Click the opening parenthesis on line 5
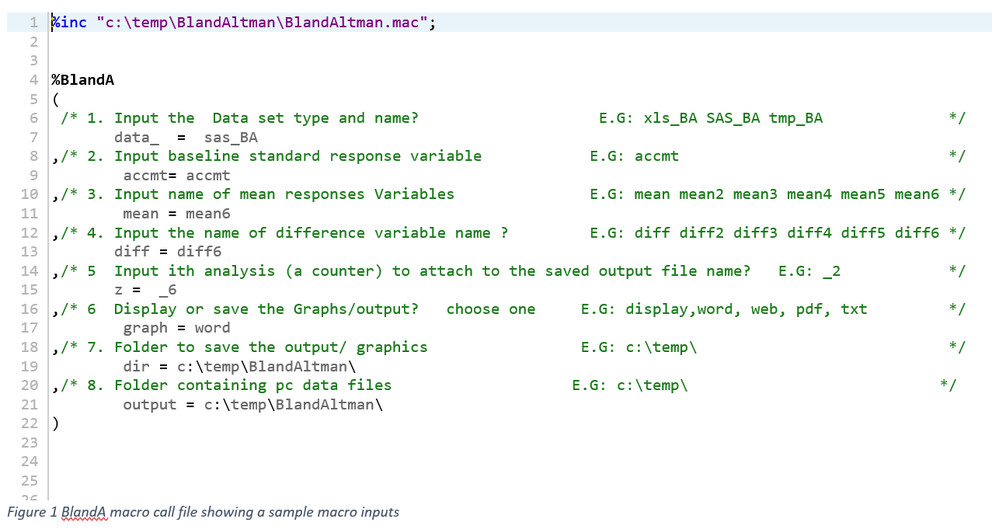The image size is (999, 530). pyautogui.click(x=56, y=99)
